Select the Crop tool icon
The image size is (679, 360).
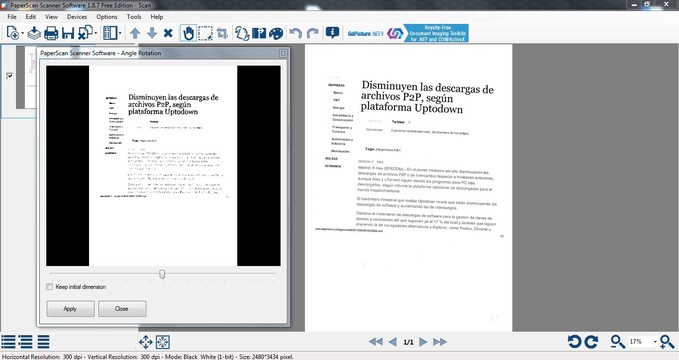(x=222, y=33)
